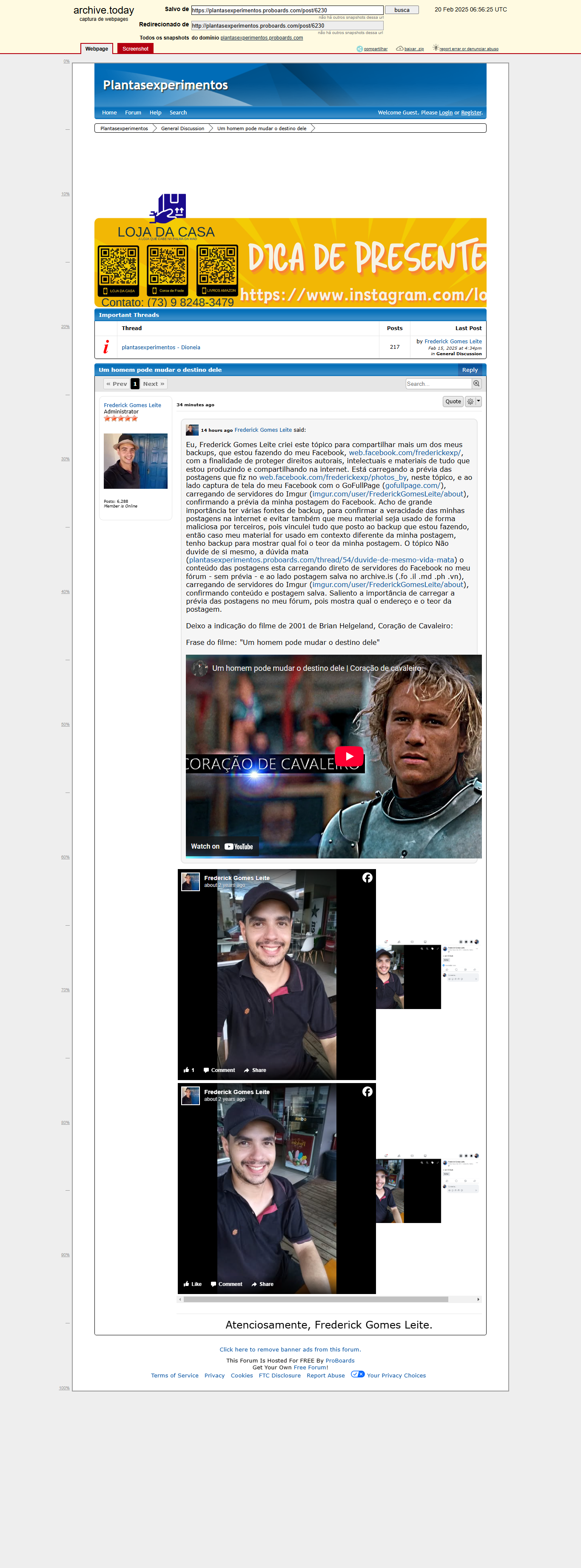581x1568 pixels.
Task: Click the Frederick Gomes Leite profile name link
Action: [133, 405]
